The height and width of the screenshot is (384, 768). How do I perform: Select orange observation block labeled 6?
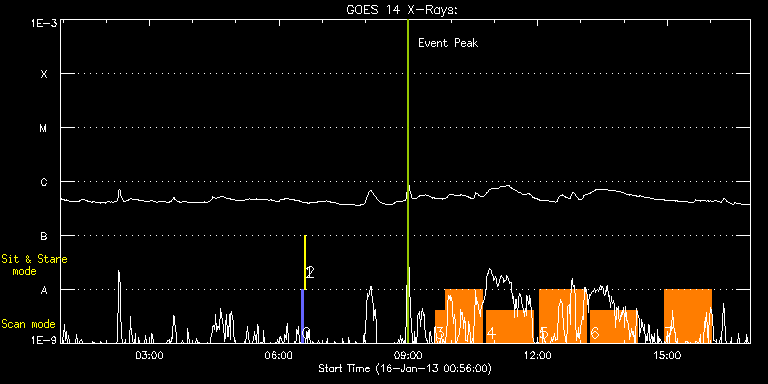(613, 326)
